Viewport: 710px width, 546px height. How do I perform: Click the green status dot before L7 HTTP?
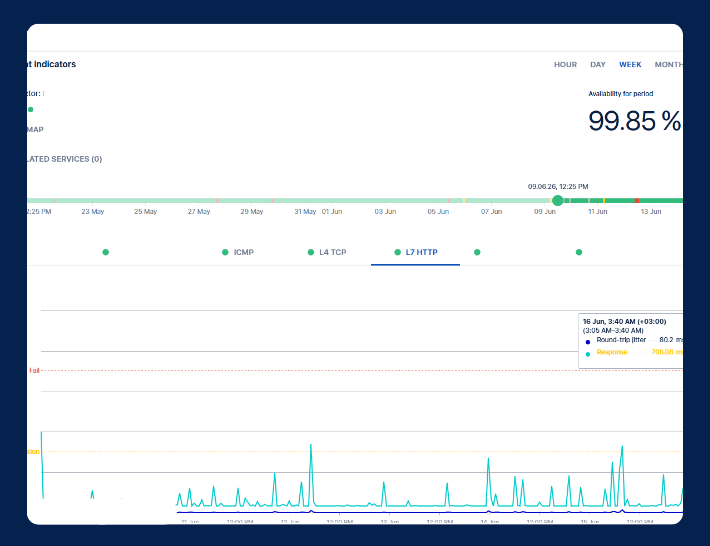(398, 252)
